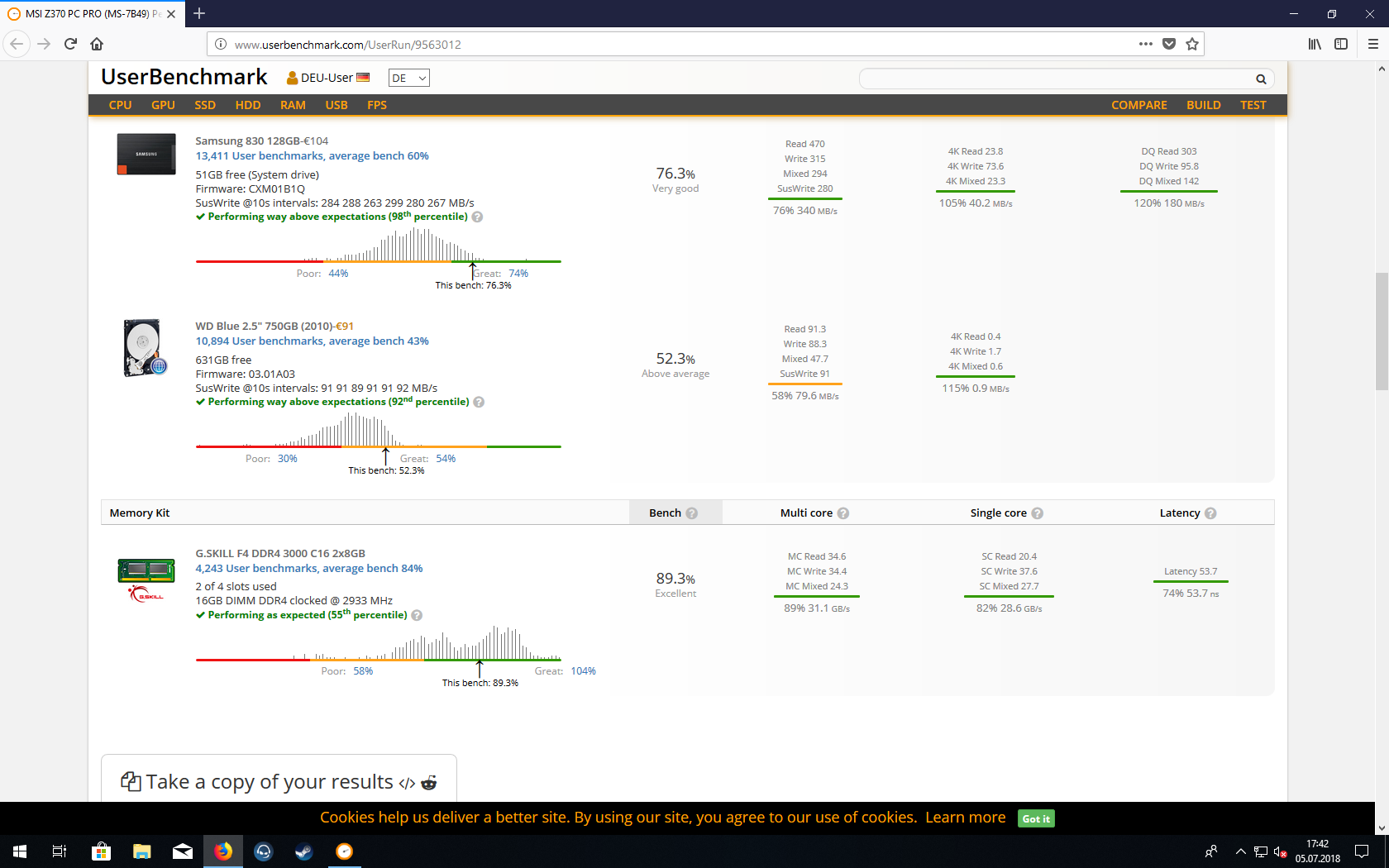Open G.SKILL F4 DDR4 3000 link
This screenshot has height=868, width=1389.
(x=280, y=554)
